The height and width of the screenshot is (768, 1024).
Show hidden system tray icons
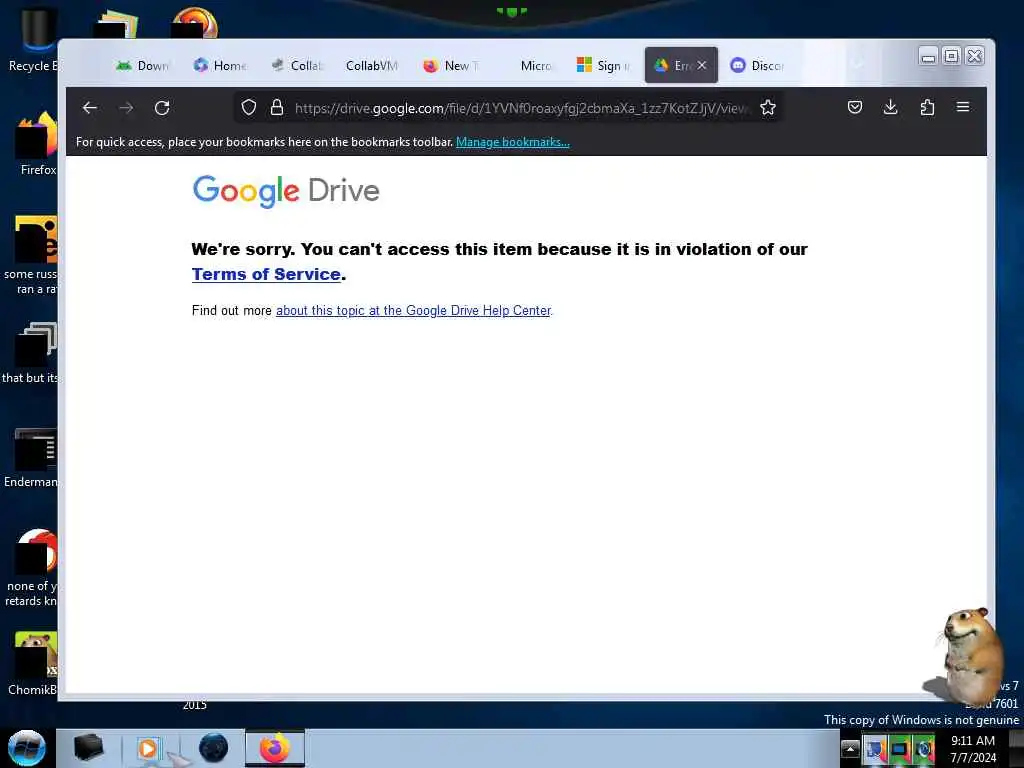[850, 748]
